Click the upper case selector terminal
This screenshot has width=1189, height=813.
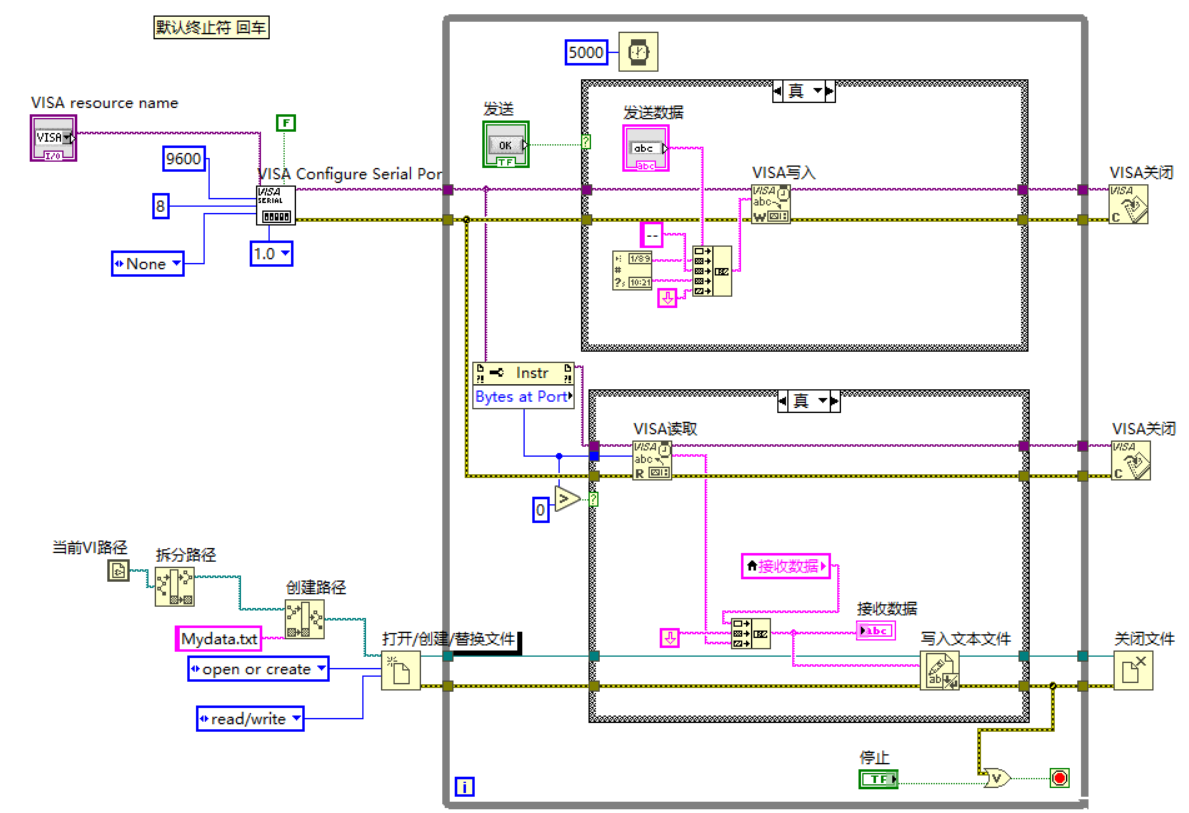[586, 142]
